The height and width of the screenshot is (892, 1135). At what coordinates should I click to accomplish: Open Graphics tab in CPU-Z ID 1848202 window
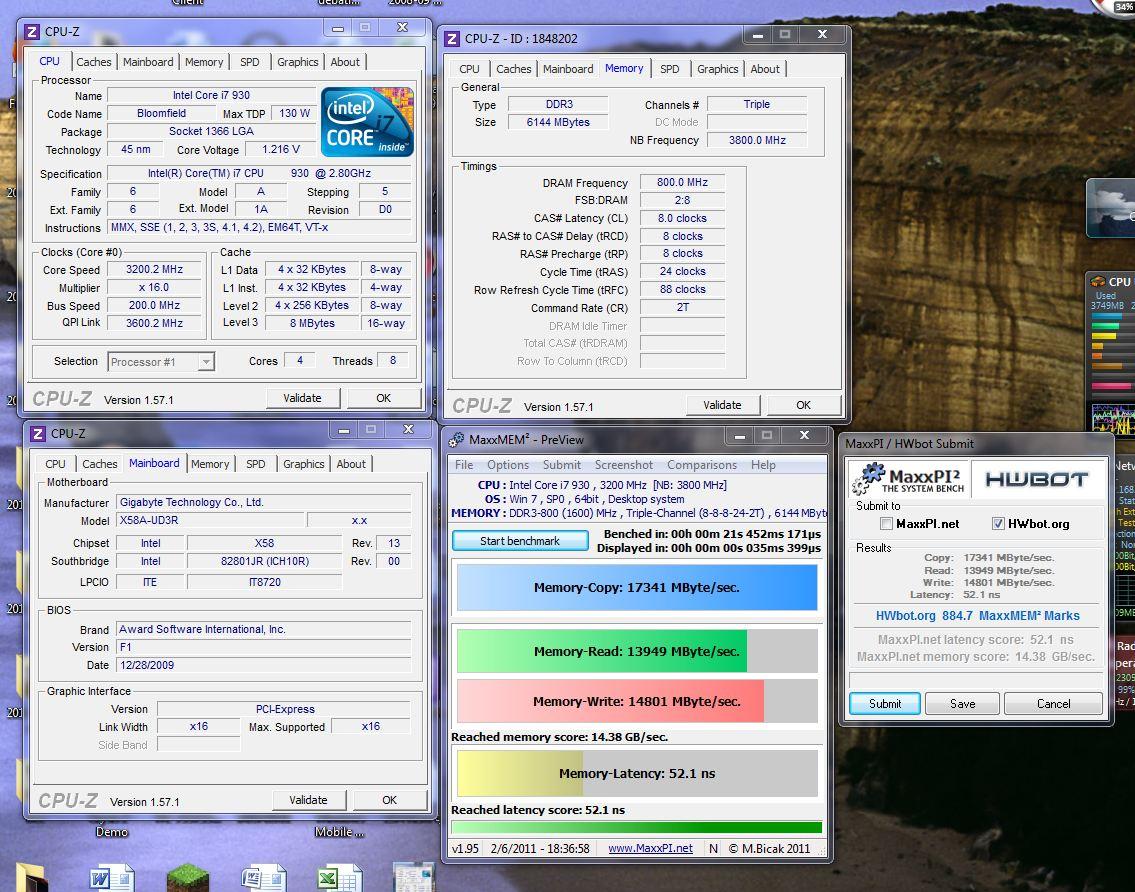[717, 69]
